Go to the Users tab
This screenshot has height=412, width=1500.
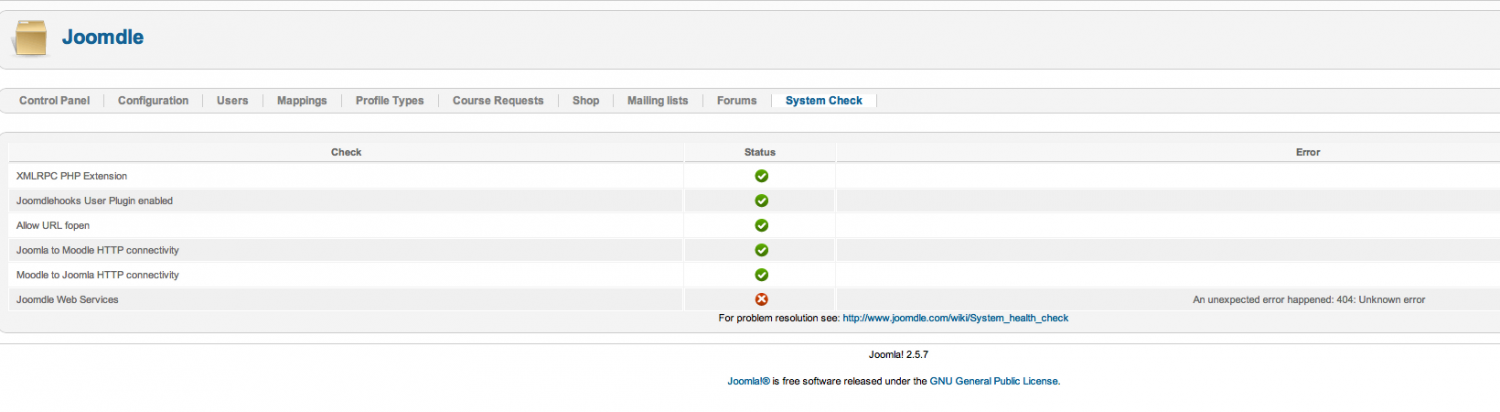(x=233, y=101)
